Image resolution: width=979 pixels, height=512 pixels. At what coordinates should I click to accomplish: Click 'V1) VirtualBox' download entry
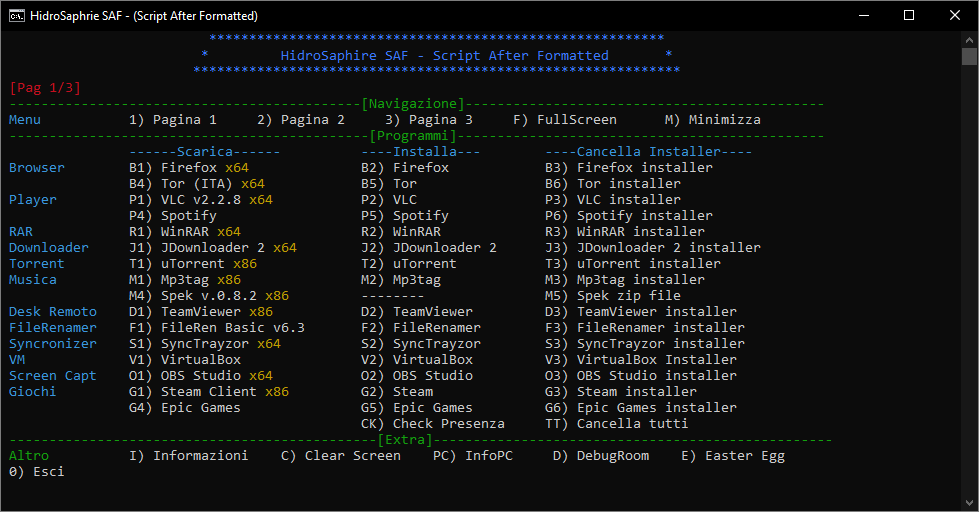(x=185, y=360)
